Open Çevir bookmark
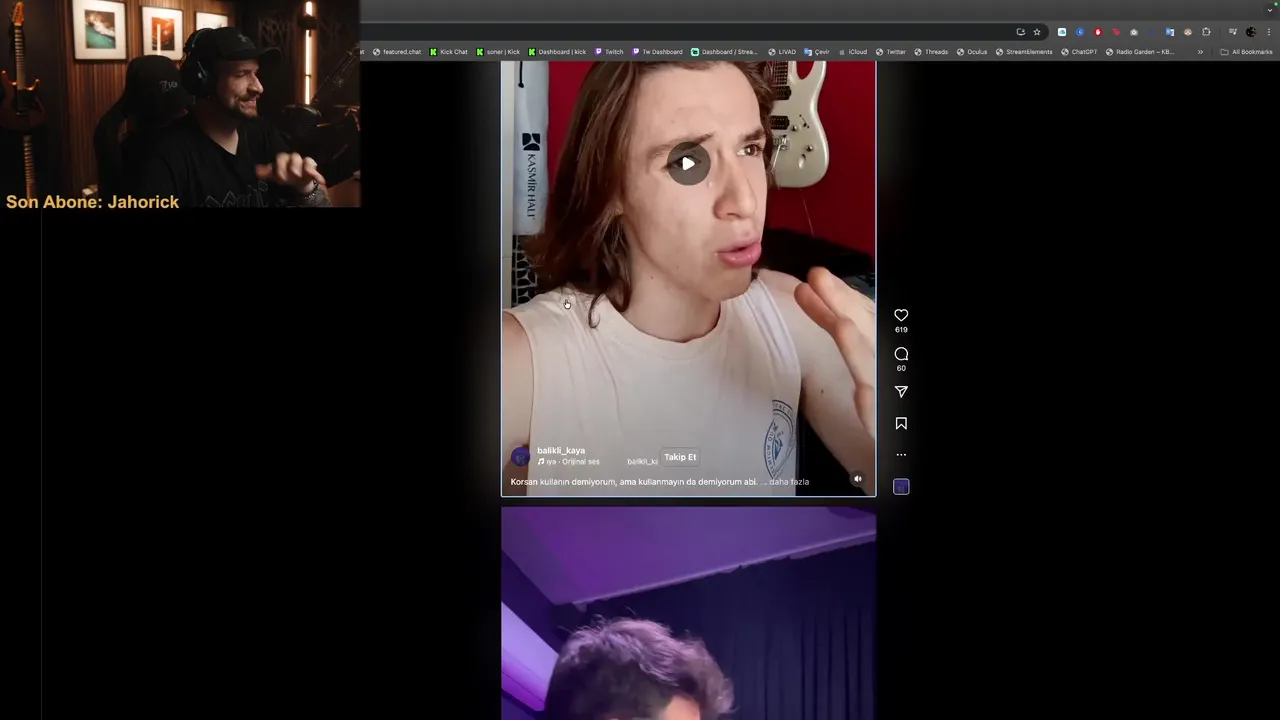Viewport: 1280px width, 720px height. [x=817, y=52]
